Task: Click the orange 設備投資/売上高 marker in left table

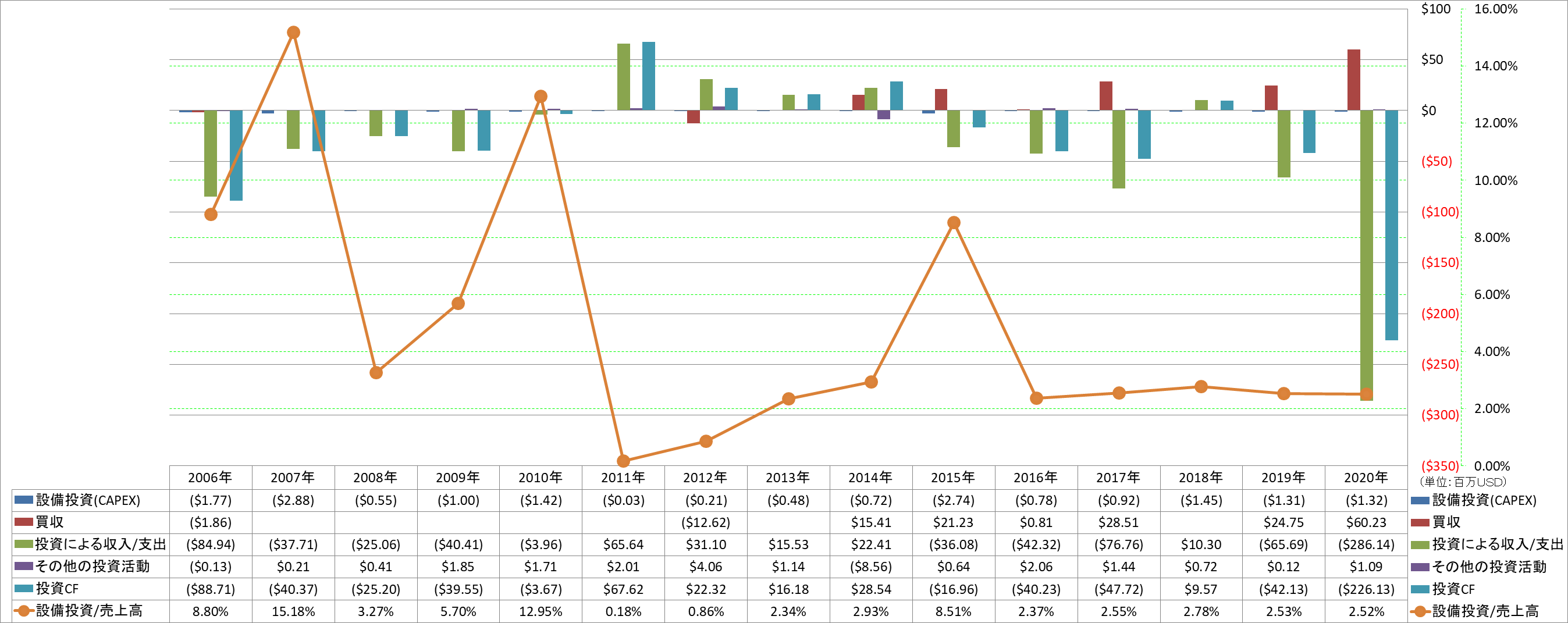Action: coord(23,611)
